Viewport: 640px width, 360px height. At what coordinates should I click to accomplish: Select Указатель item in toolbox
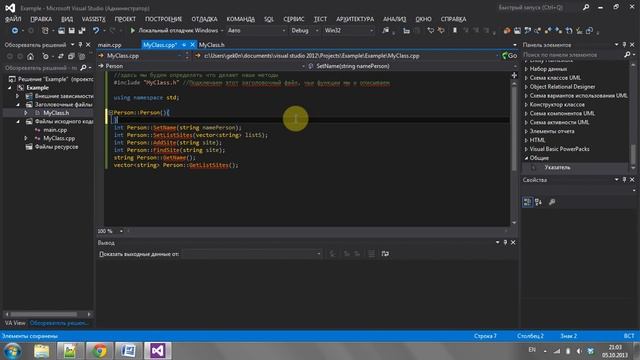[557, 167]
